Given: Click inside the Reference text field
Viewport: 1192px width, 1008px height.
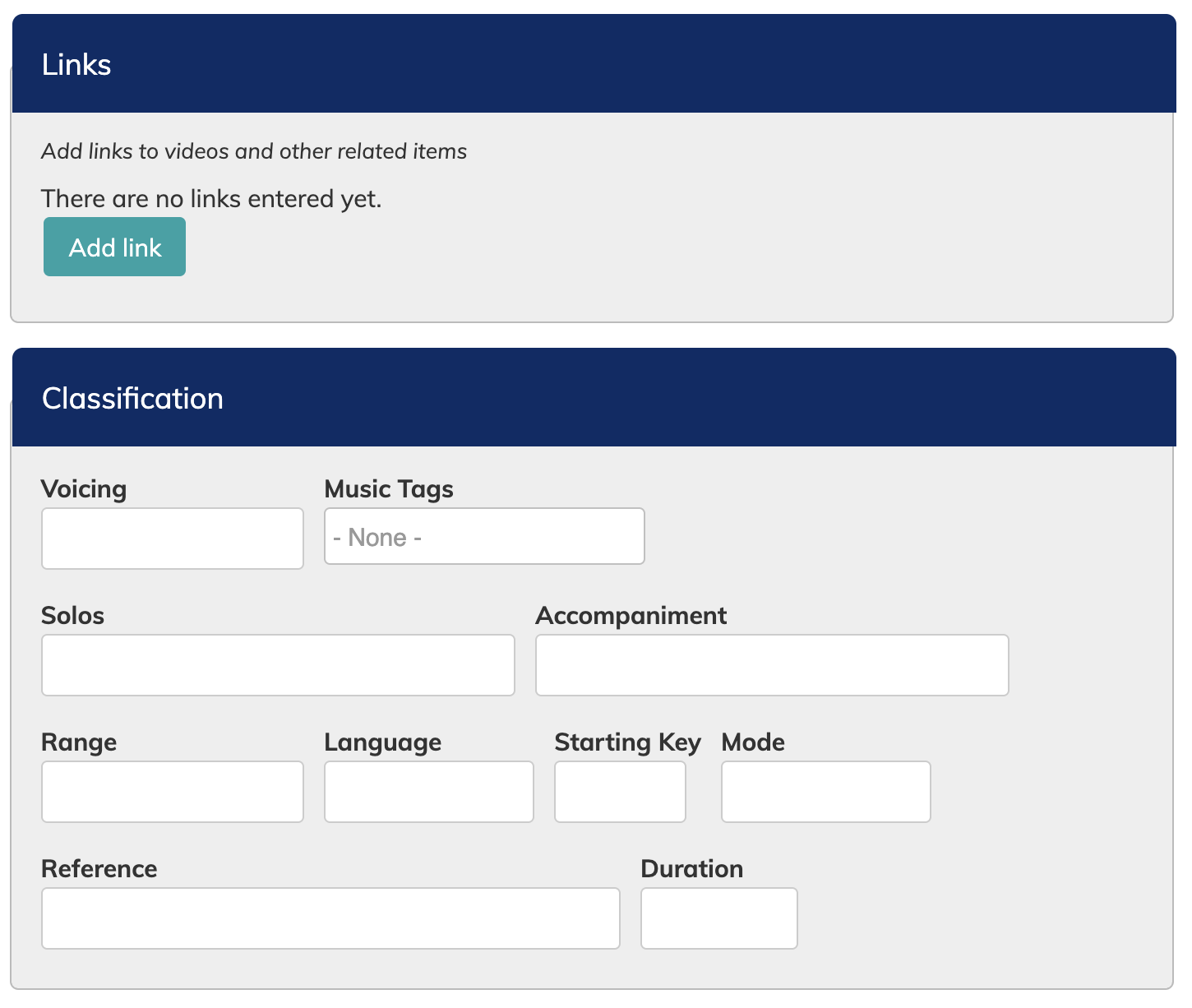Looking at the screenshot, I should coord(330,918).
